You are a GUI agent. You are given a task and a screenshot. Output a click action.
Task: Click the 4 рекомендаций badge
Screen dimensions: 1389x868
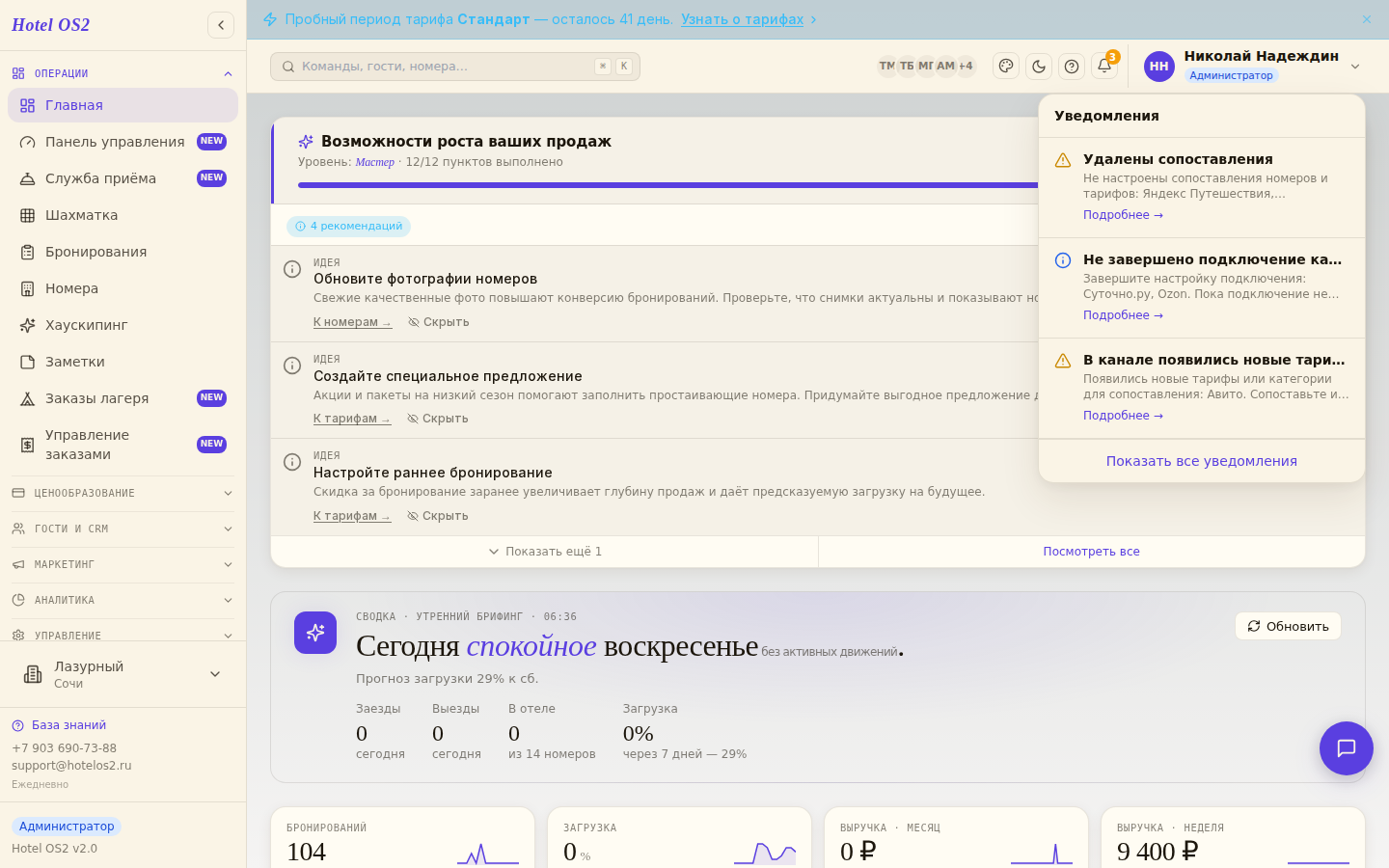348,227
